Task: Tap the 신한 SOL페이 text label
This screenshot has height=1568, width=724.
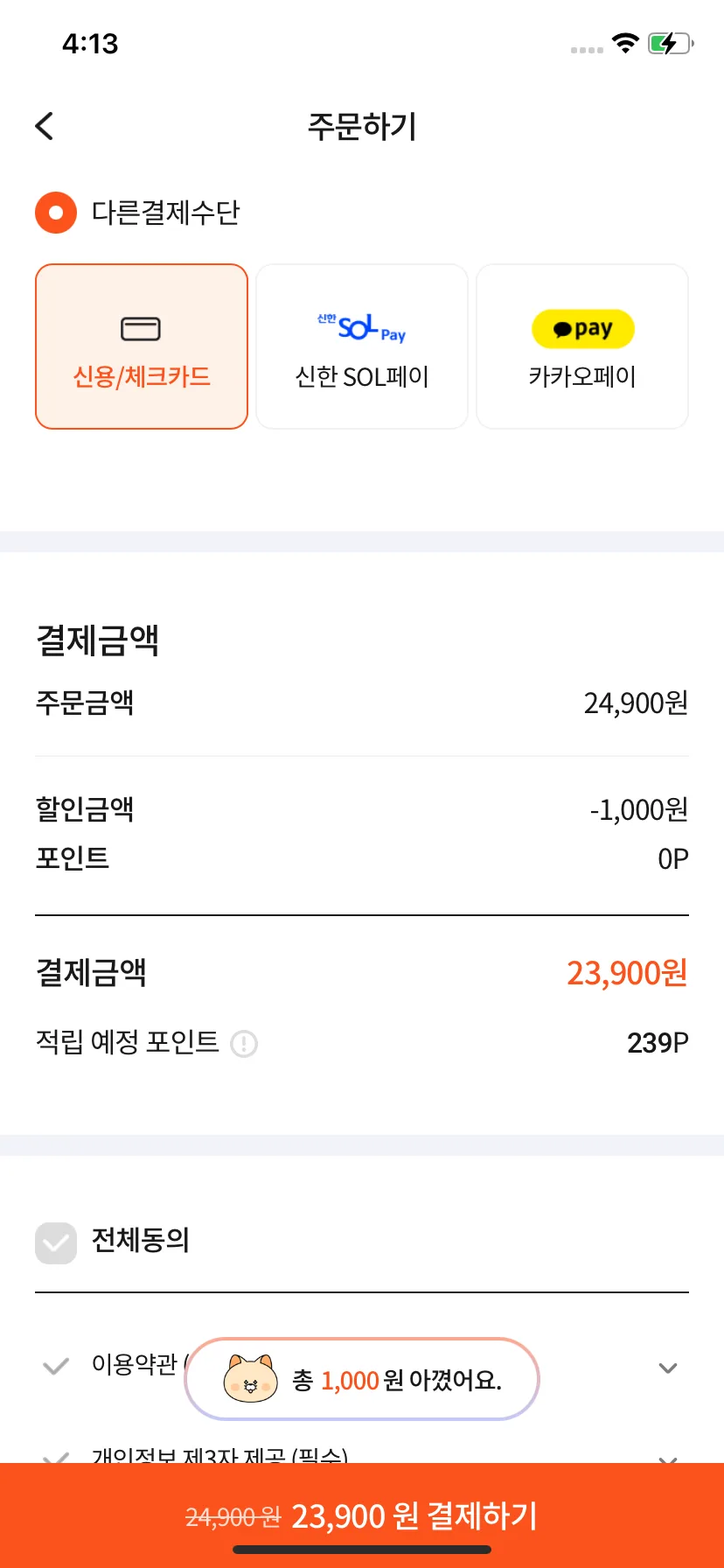Action: click(362, 377)
